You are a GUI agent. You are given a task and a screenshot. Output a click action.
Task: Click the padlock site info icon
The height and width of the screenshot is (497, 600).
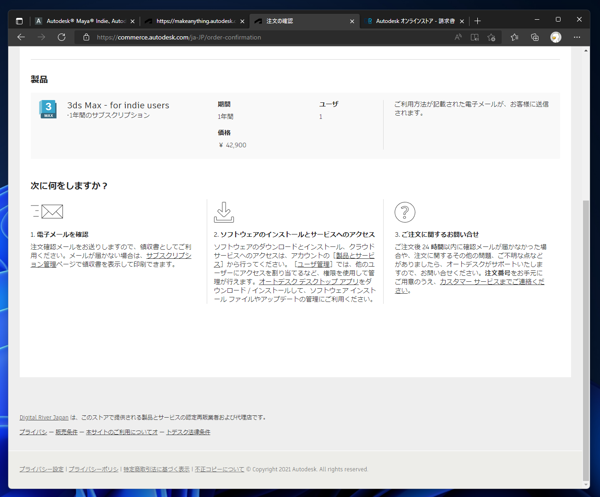click(x=86, y=37)
